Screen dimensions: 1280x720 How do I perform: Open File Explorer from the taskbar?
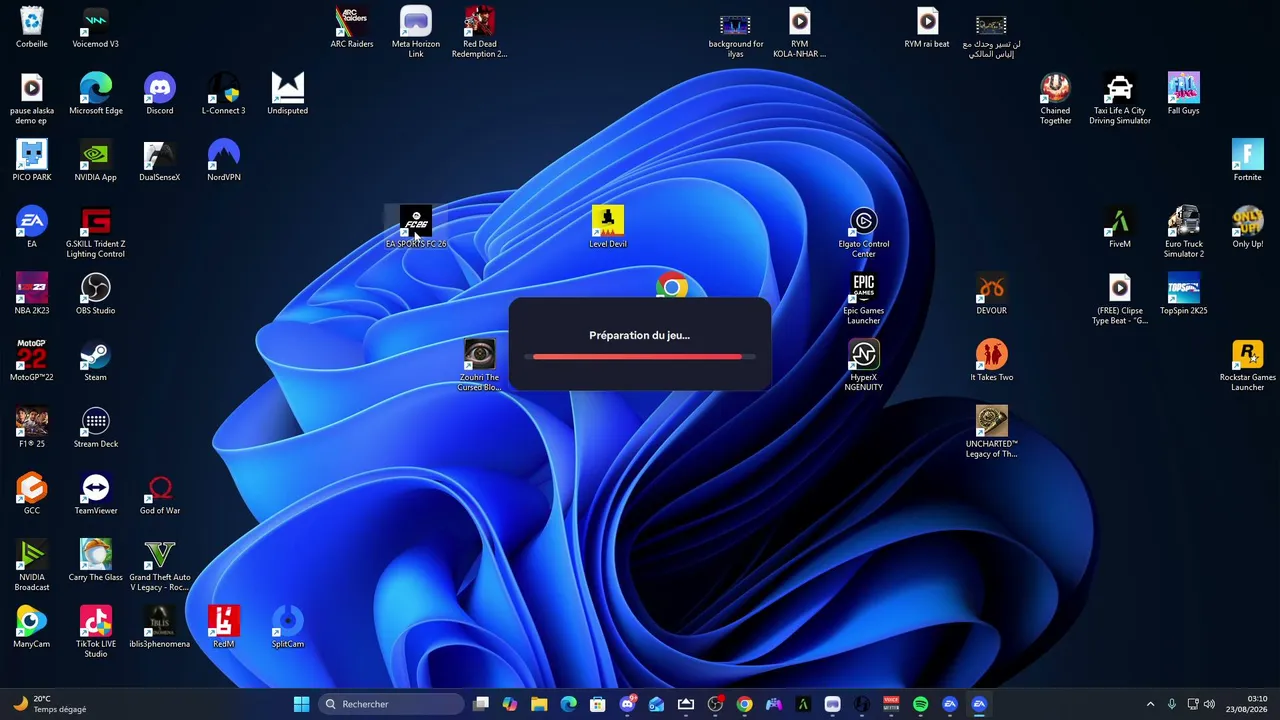(x=539, y=704)
